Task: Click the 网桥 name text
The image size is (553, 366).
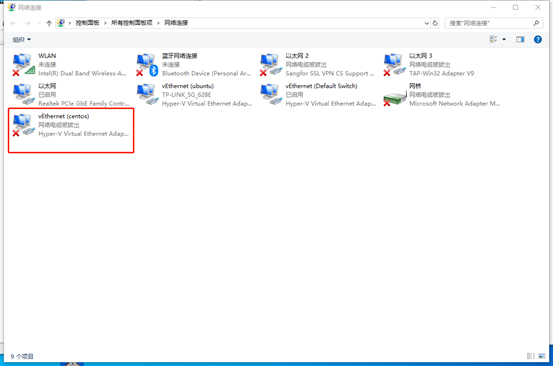Action: (x=415, y=86)
